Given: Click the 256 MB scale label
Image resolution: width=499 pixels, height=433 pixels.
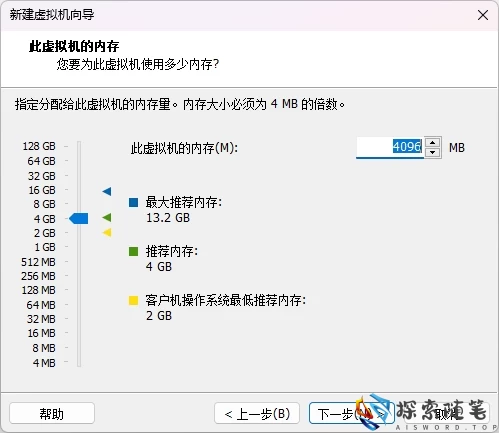Looking at the screenshot, I should [x=38, y=276].
